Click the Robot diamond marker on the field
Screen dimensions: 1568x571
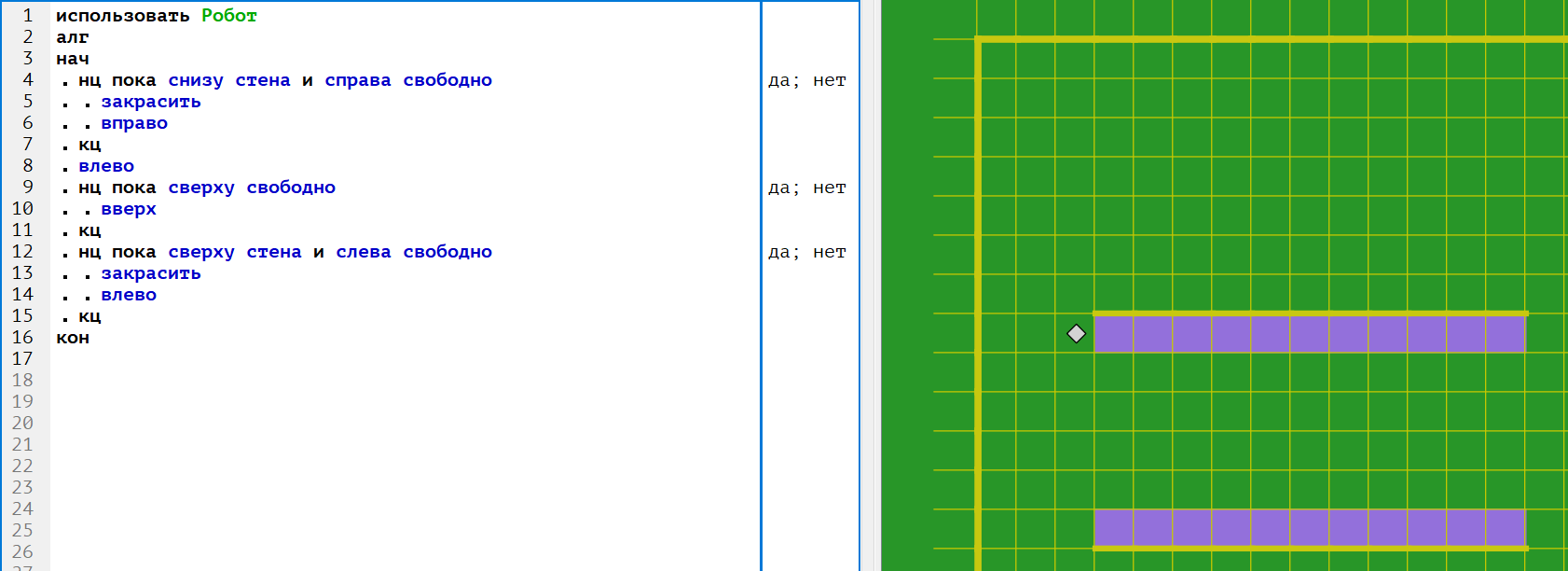(x=1076, y=333)
